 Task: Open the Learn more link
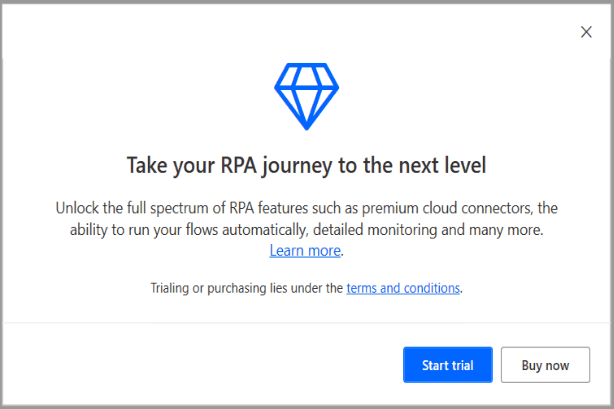coord(305,251)
